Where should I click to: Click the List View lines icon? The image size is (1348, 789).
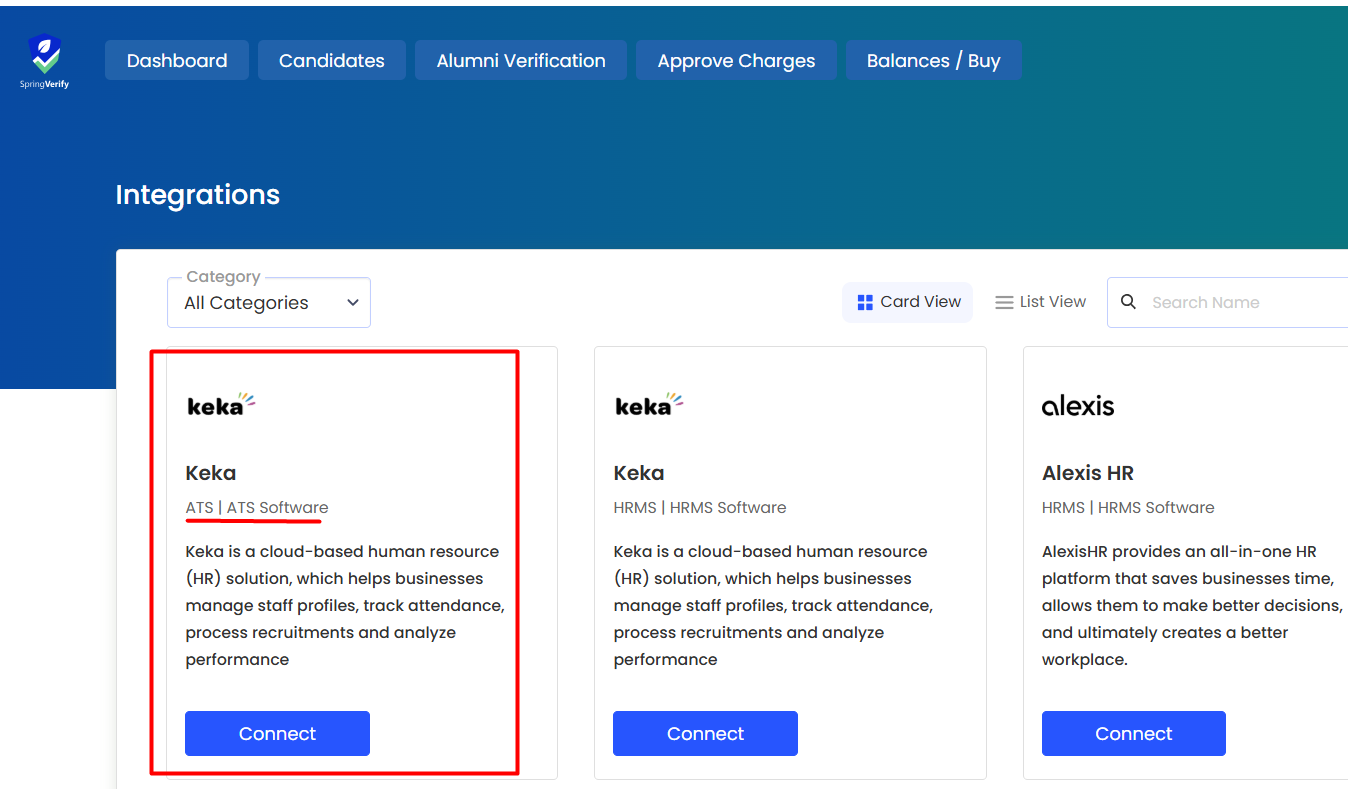click(x=1004, y=302)
